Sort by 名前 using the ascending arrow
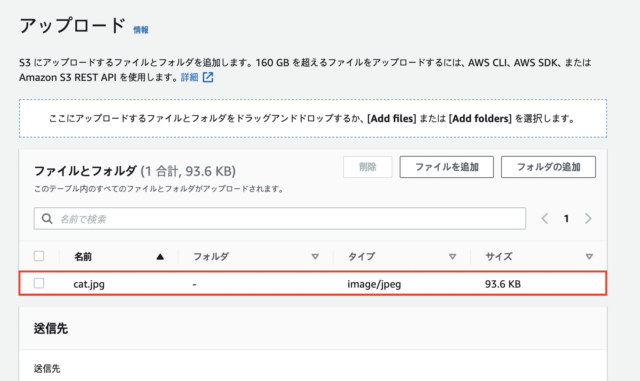640x381 pixels. 160,257
